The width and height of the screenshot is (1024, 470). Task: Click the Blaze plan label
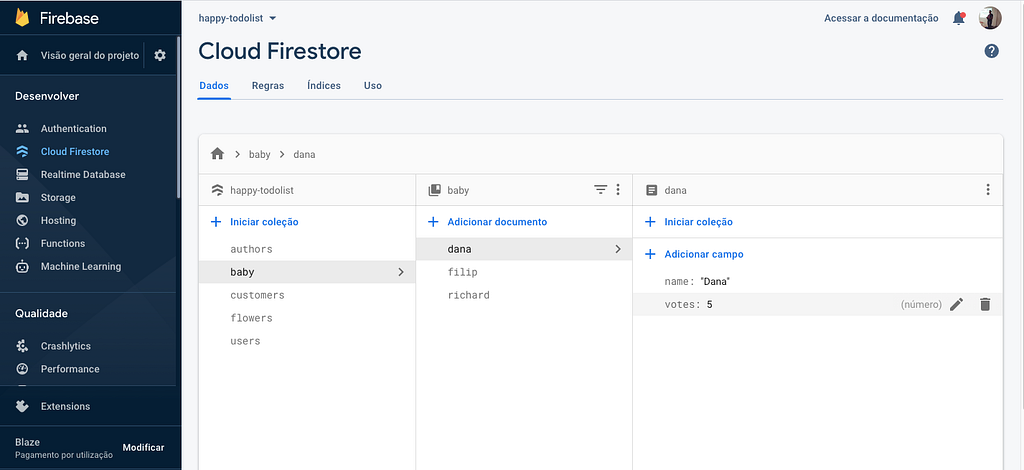tap(27, 442)
